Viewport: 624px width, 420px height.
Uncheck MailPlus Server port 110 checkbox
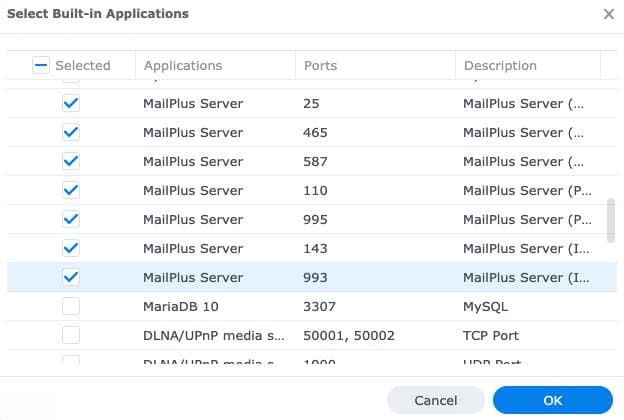(x=71, y=191)
